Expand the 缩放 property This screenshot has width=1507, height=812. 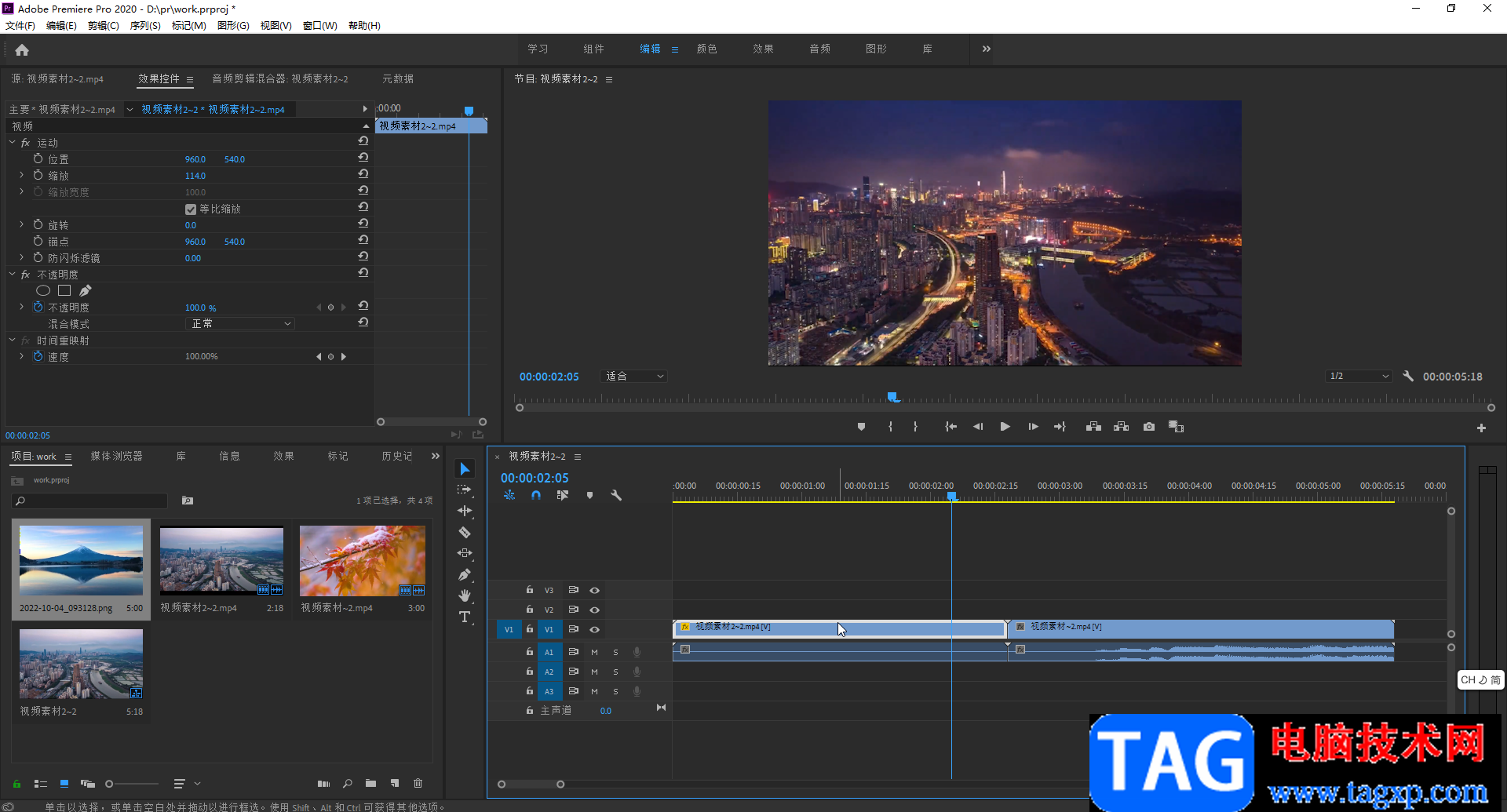[x=21, y=176]
